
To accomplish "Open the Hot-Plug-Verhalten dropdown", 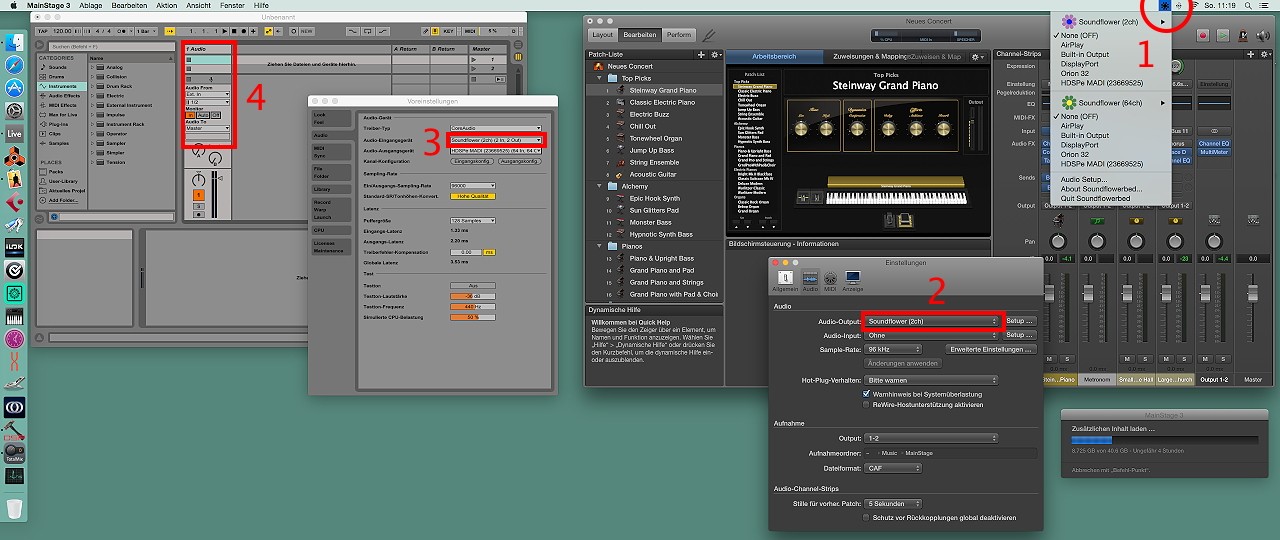I will coord(931,380).
